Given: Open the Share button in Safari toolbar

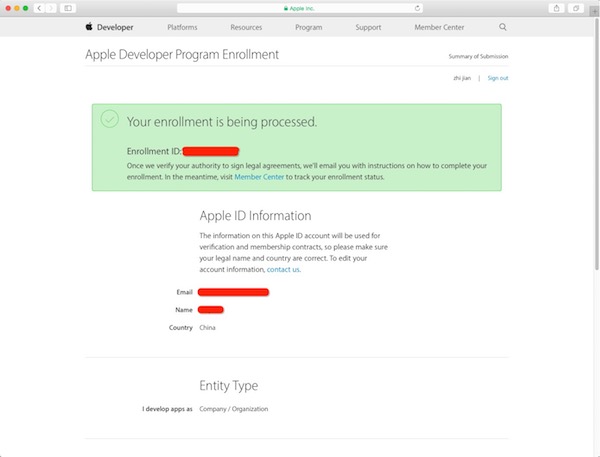Looking at the screenshot, I should [x=554, y=8].
